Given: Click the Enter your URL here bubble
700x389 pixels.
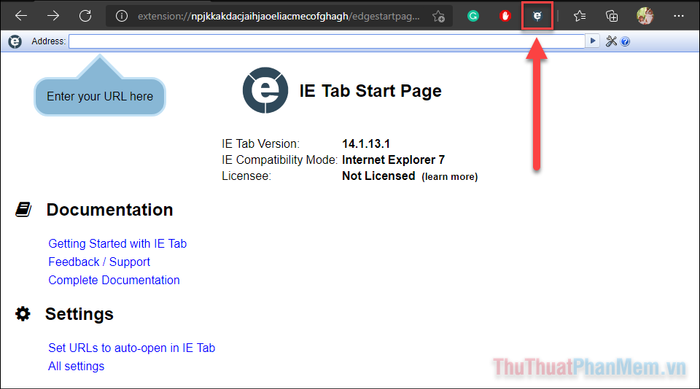Looking at the screenshot, I should pos(100,96).
